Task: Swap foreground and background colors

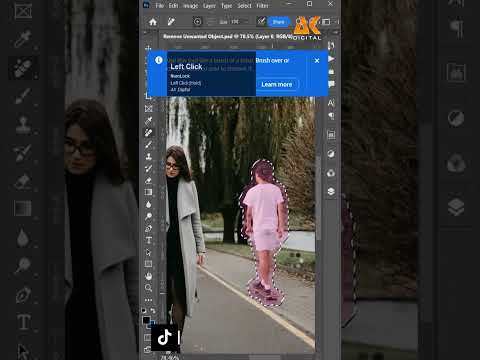Action: pos(153,311)
